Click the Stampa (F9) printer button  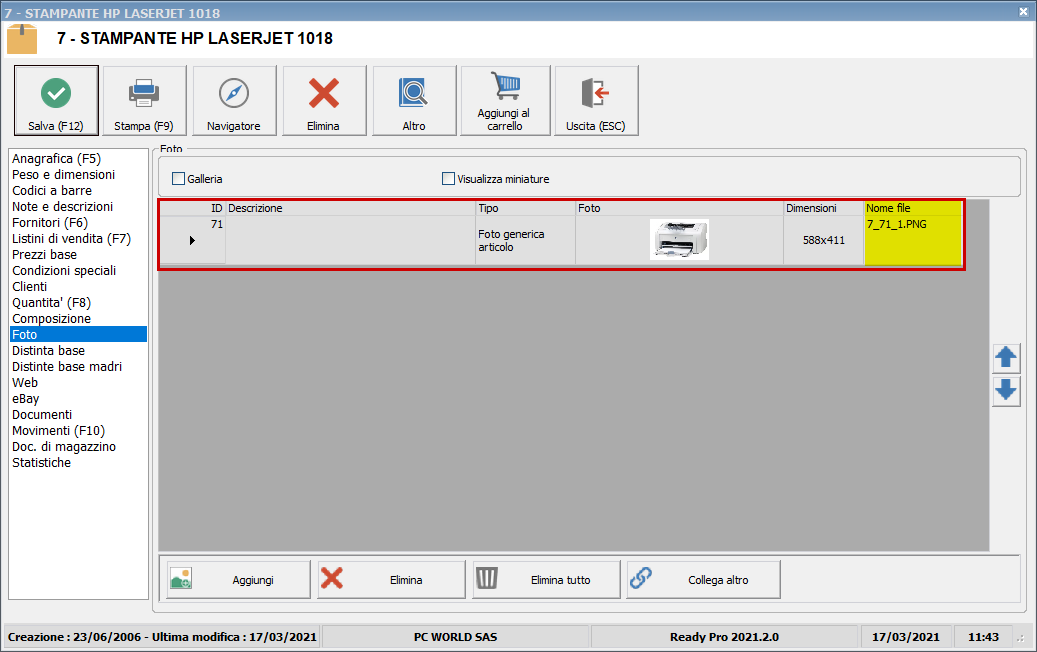pyautogui.click(x=144, y=101)
